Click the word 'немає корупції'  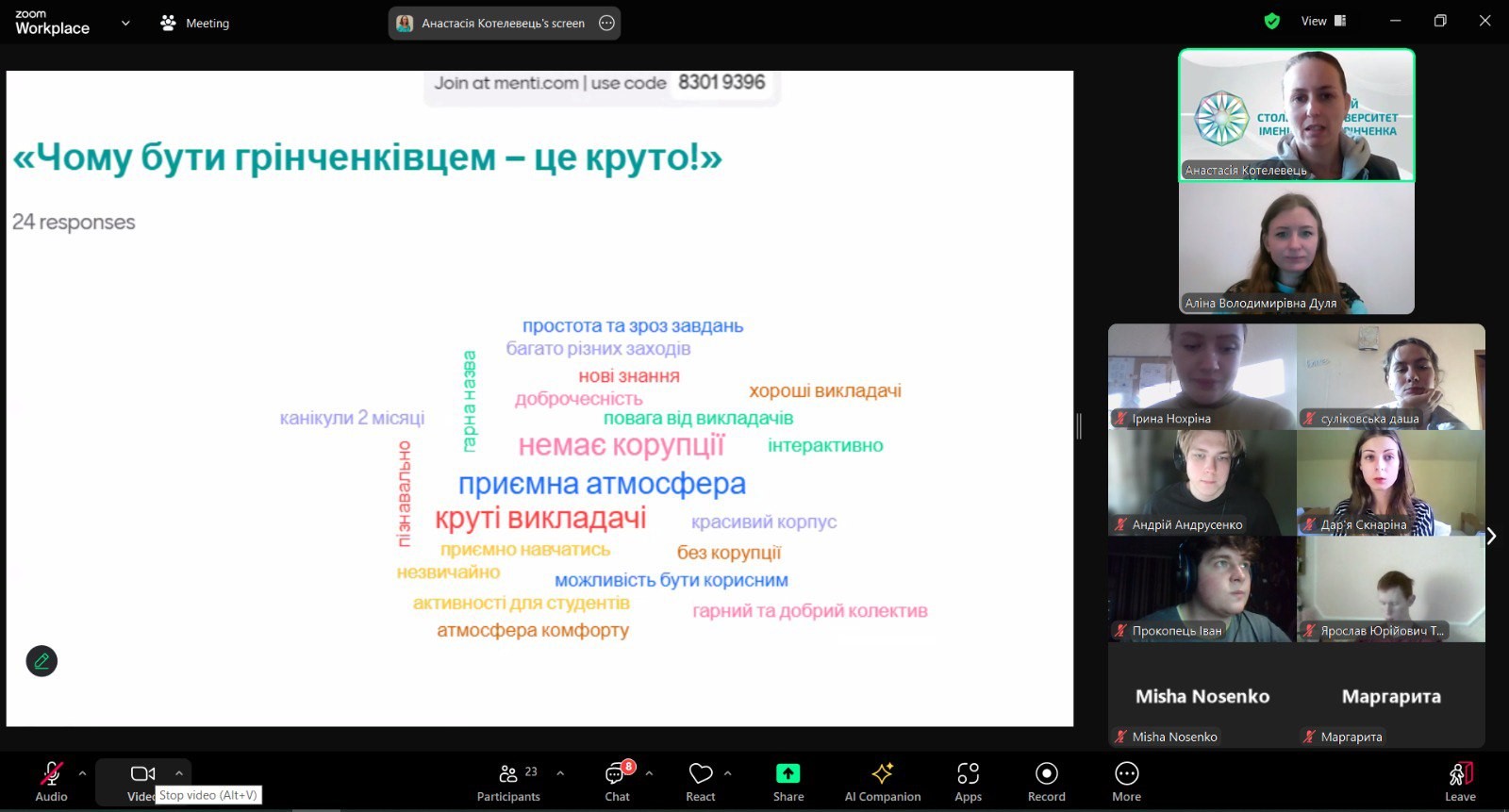click(x=622, y=445)
